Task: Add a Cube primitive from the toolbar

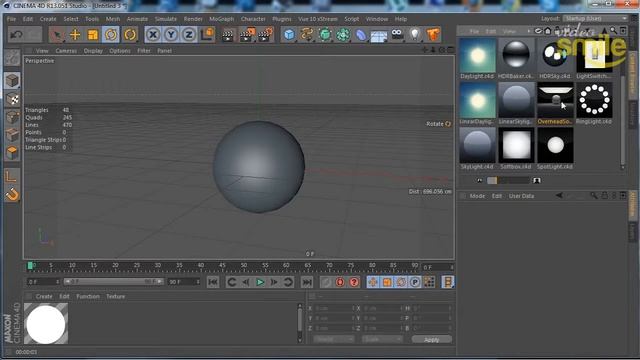Action: [289, 35]
